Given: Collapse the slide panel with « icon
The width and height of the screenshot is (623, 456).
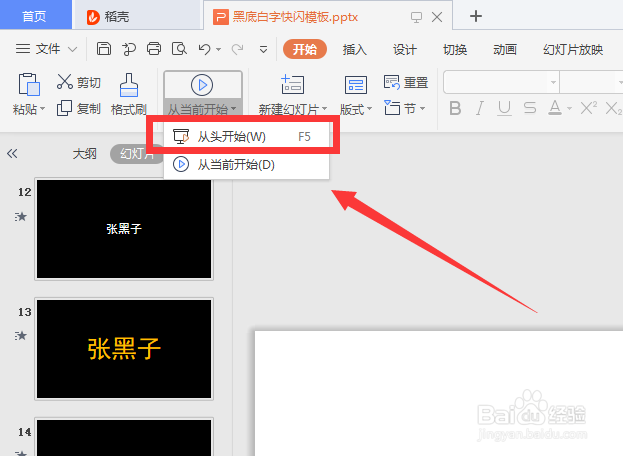Looking at the screenshot, I should 12,153.
